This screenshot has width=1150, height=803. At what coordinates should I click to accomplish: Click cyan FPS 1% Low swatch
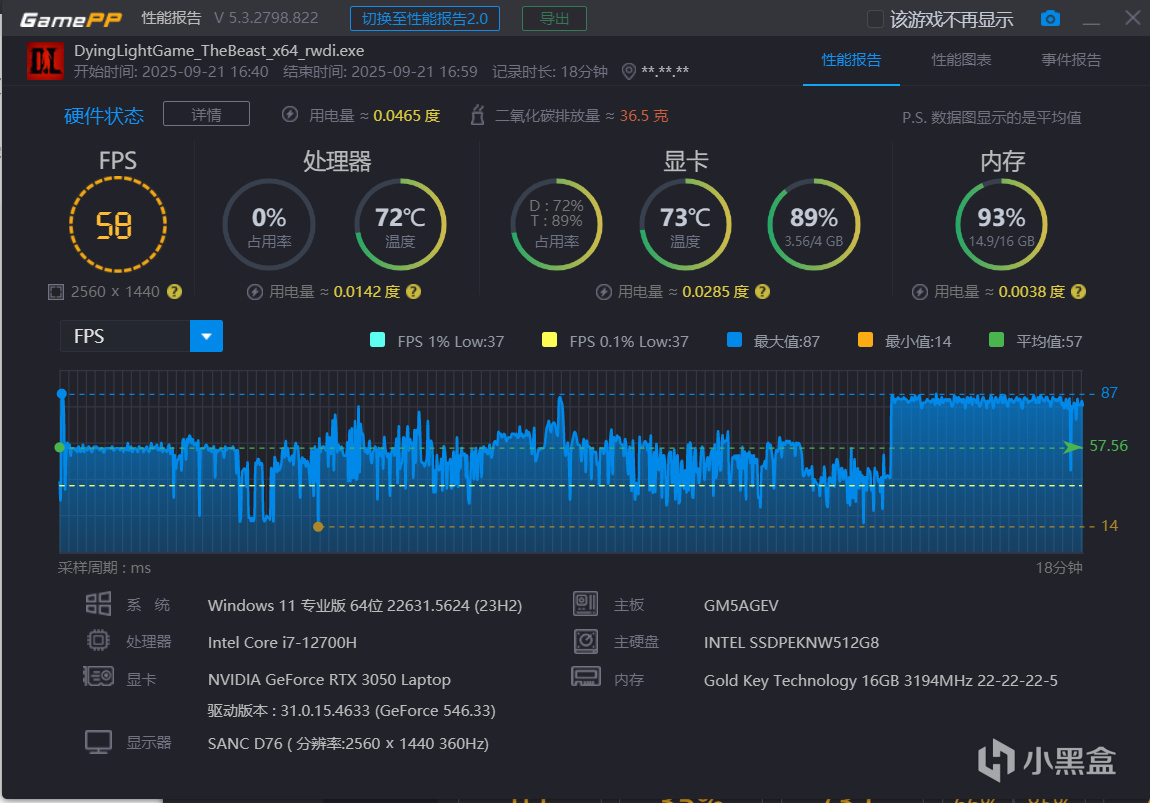point(378,340)
